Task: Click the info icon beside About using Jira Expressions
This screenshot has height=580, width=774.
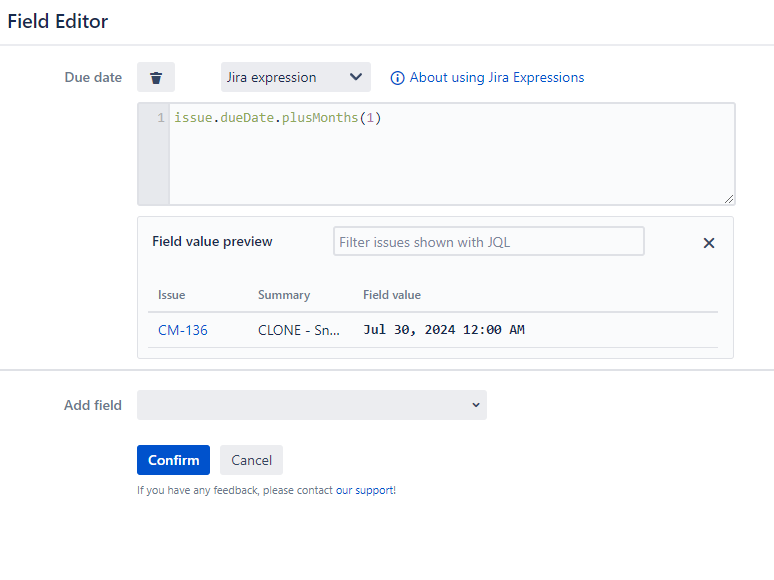Action: point(397,78)
